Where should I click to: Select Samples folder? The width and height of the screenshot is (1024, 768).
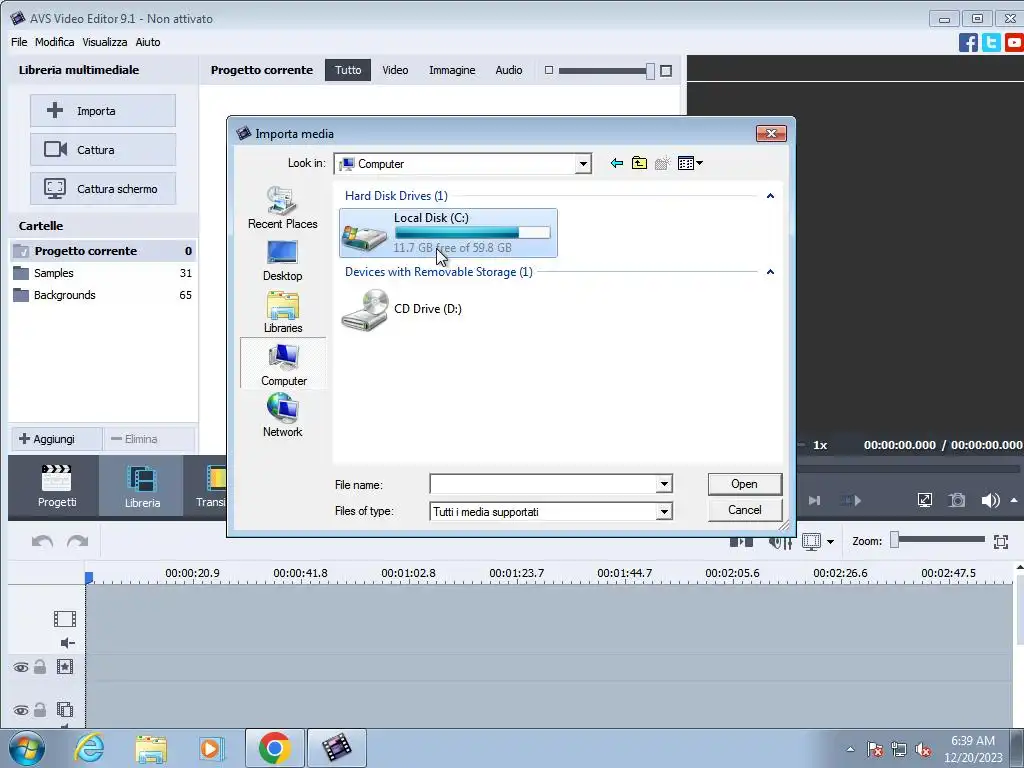point(103,273)
